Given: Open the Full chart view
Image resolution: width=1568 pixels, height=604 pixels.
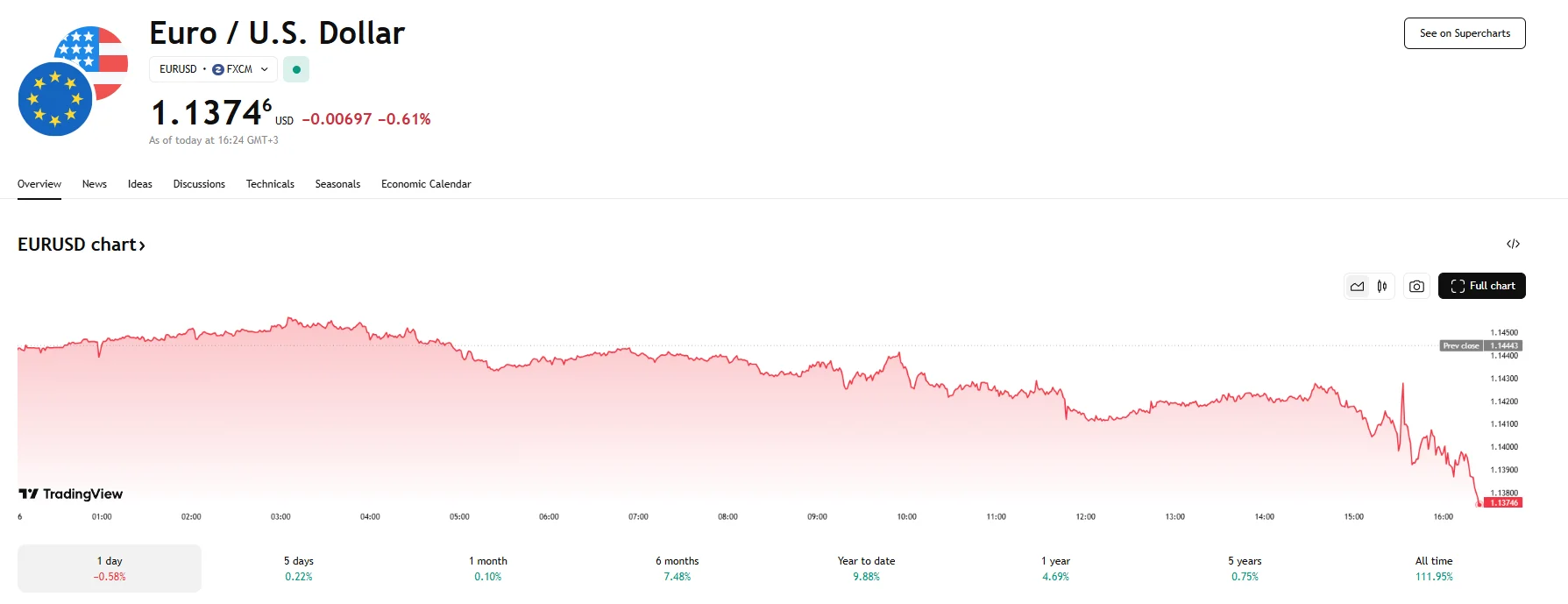Looking at the screenshot, I should coord(1481,287).
